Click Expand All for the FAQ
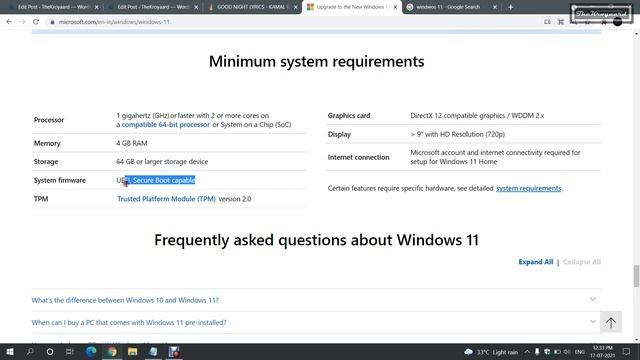The height and width of the screenshot is (360, 640). pos(536,262)
